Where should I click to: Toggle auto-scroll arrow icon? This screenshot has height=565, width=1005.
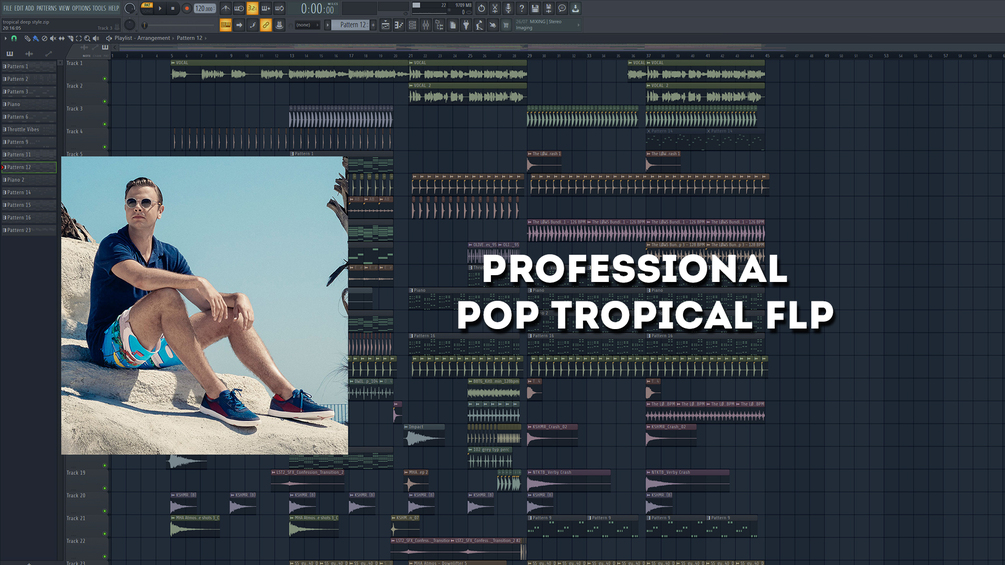tap(239, 25)
